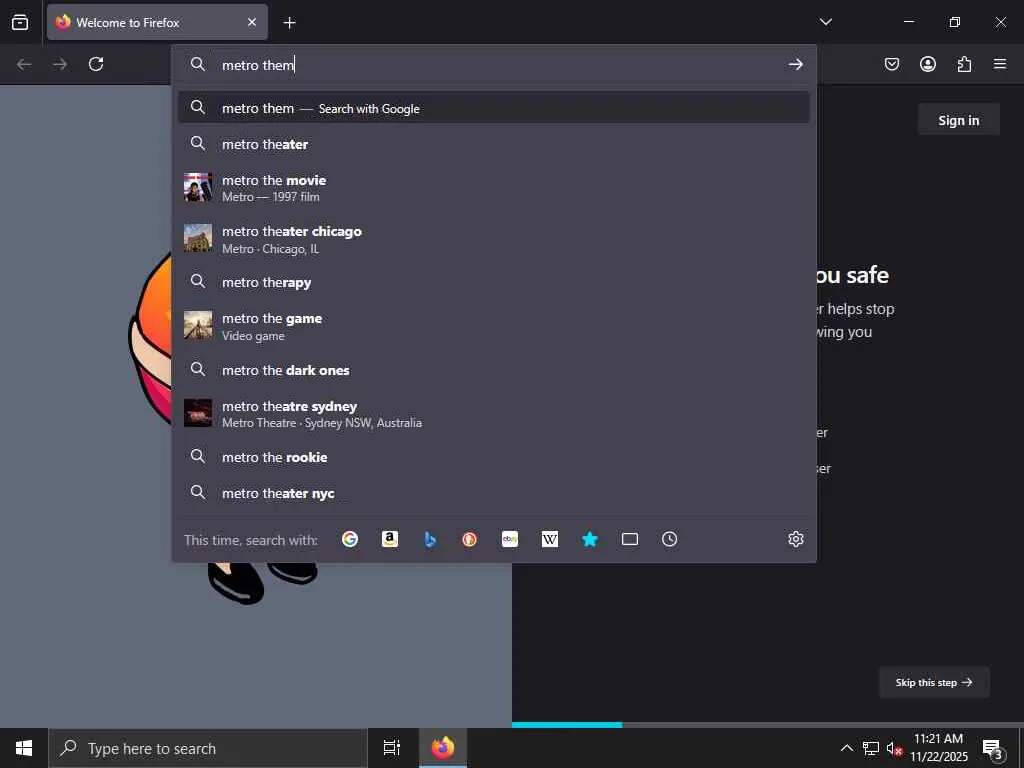Open Firefox View icon

click(20, 22)
